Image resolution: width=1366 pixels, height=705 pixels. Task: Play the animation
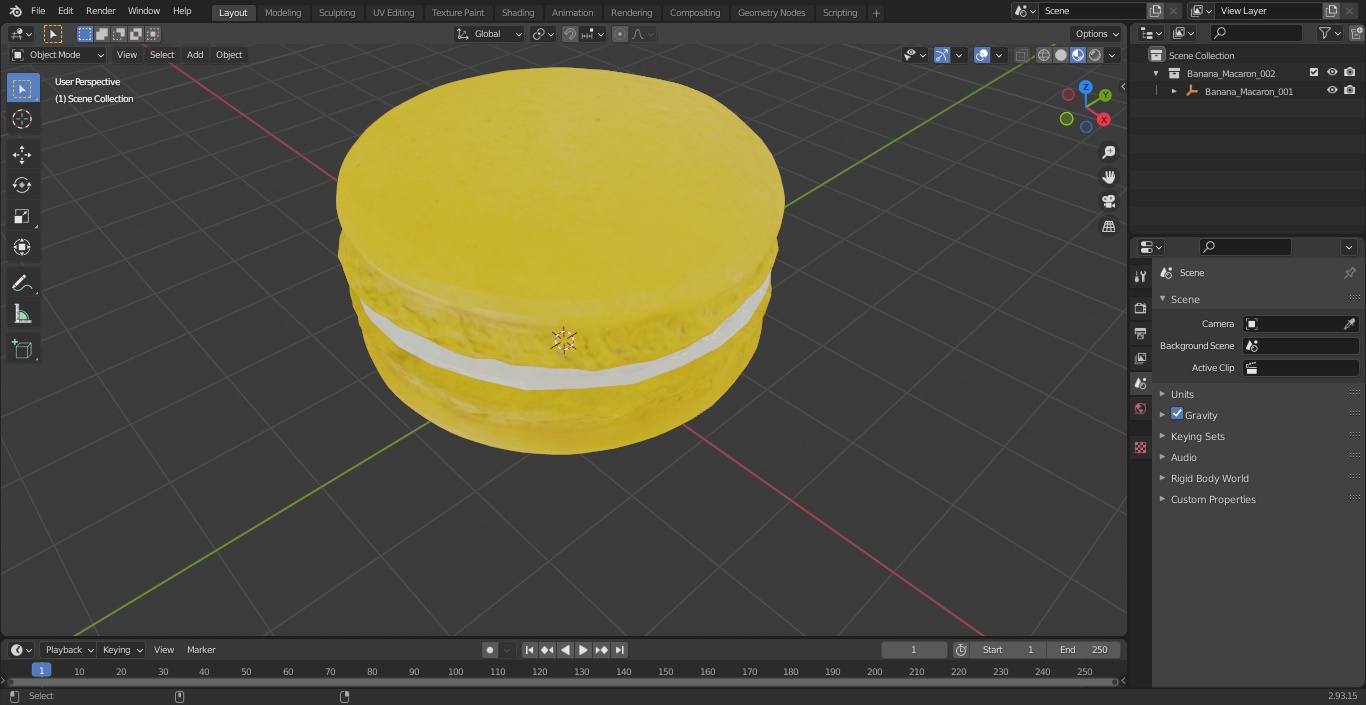coord(583,650)
